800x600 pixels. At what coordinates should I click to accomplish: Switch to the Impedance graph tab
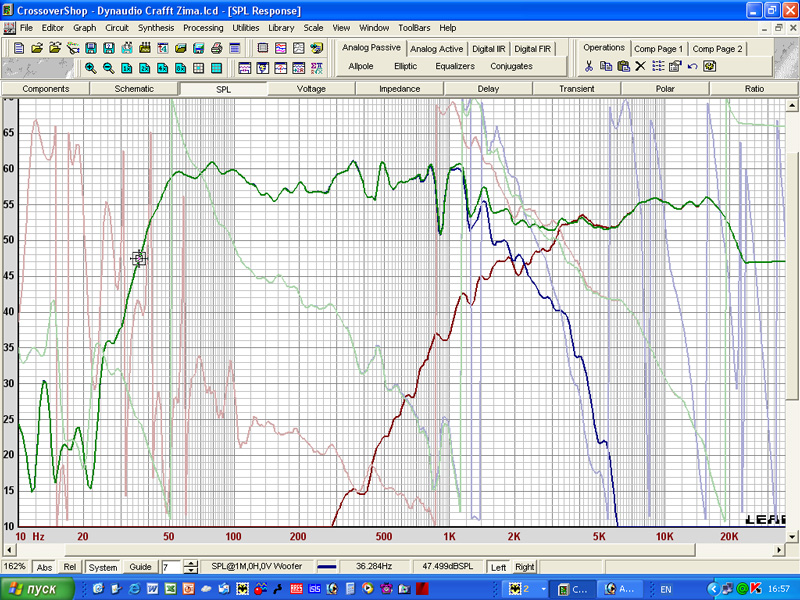399,89
